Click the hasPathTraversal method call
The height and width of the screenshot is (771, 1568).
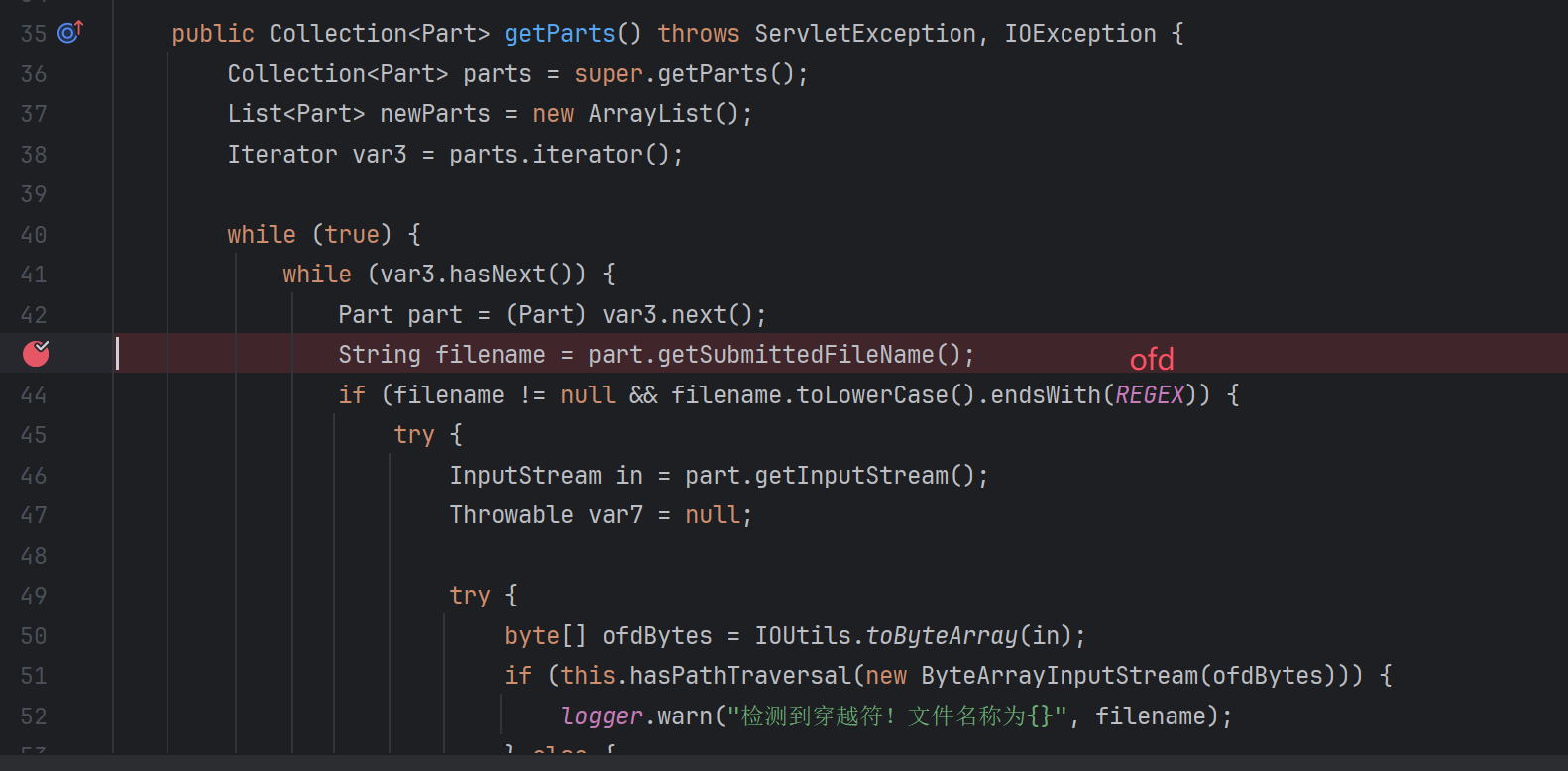click(740, 676)
